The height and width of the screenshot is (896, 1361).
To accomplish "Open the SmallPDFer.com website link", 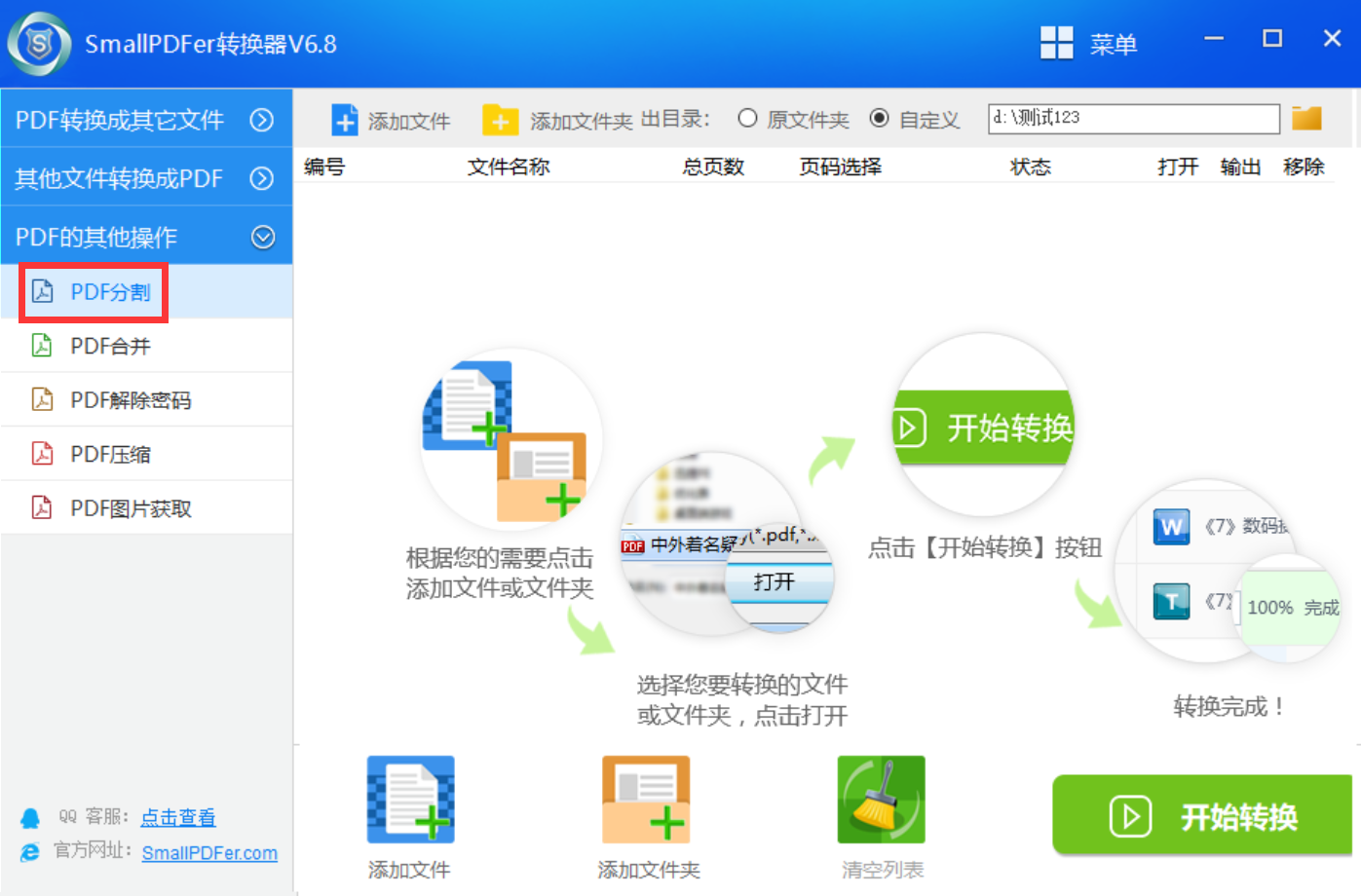I will coord(209,853).
